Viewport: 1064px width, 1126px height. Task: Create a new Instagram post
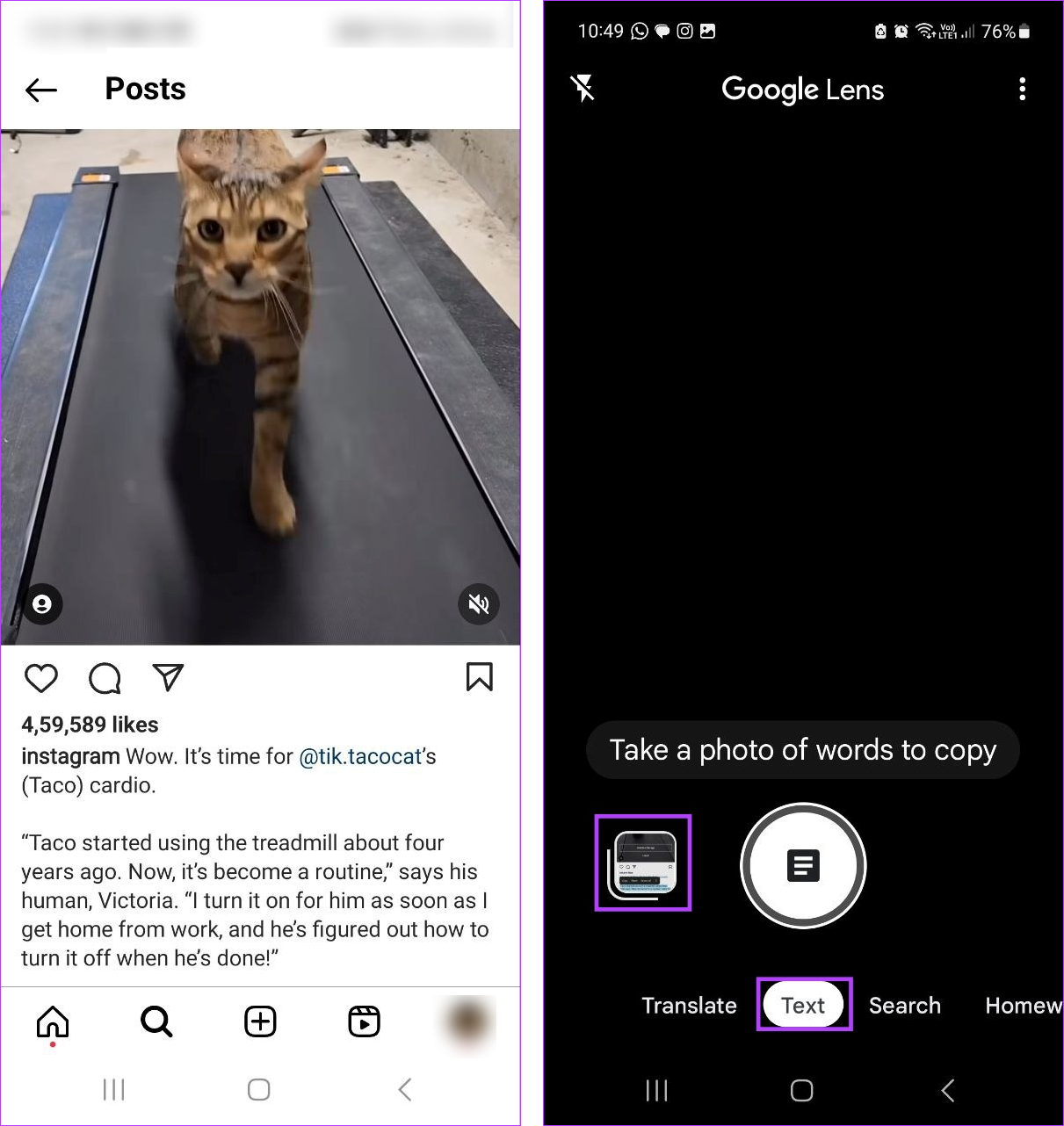[260, 1021]
